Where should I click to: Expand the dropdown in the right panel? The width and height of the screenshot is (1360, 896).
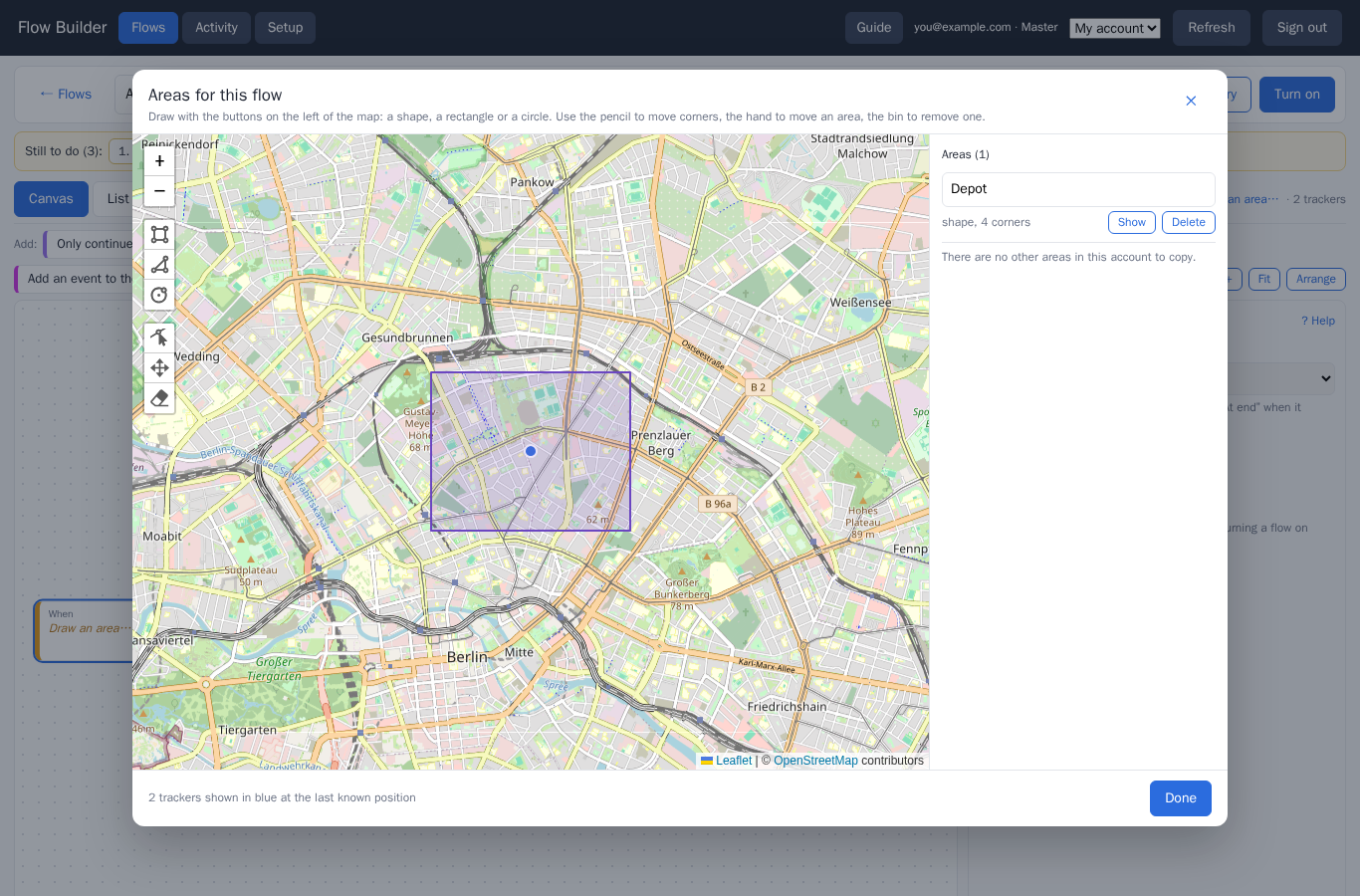1324,378
